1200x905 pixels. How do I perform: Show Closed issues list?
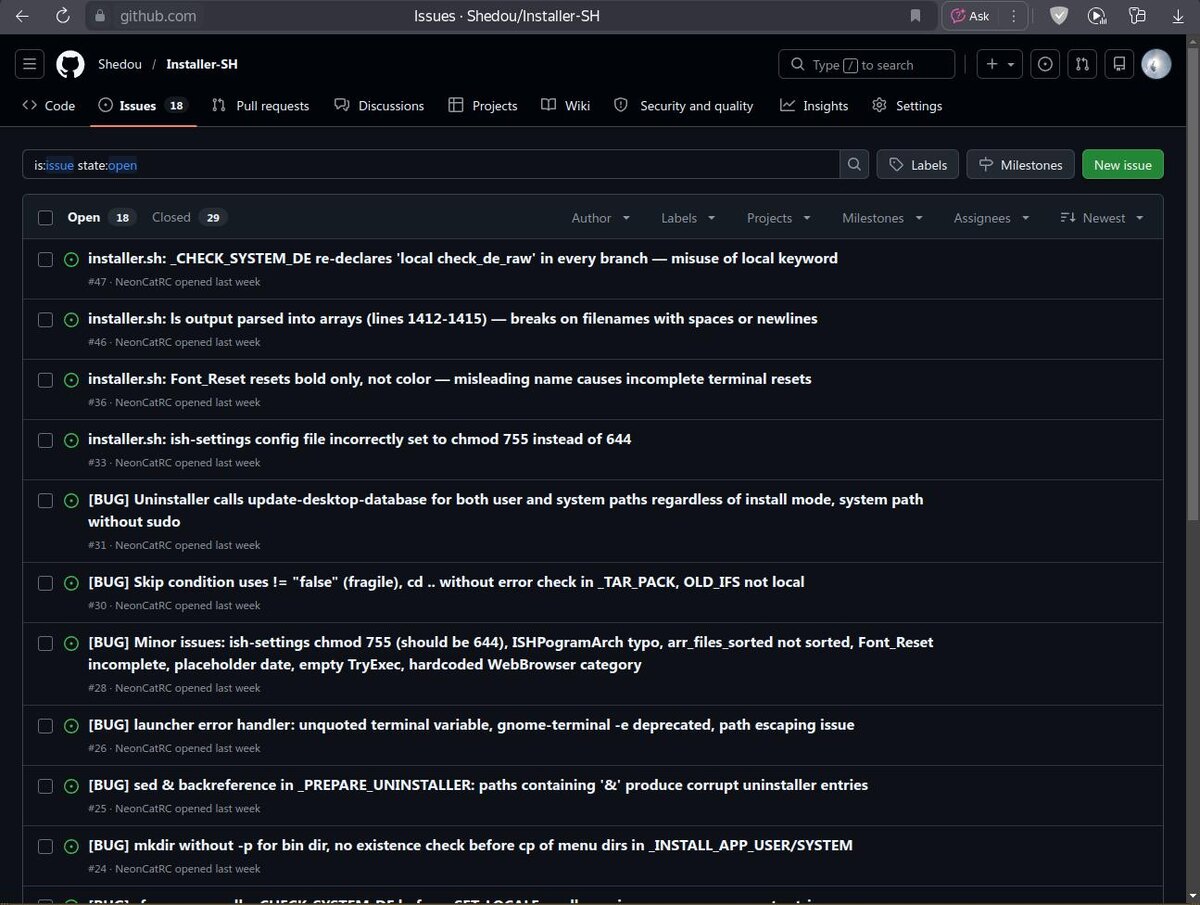[189, 217]
